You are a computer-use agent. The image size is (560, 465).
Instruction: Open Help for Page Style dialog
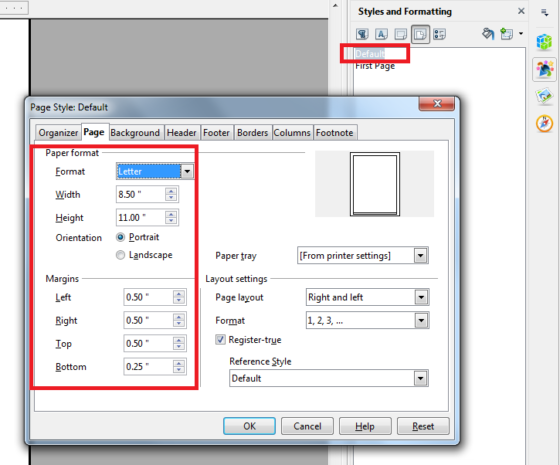click(365, 426)
